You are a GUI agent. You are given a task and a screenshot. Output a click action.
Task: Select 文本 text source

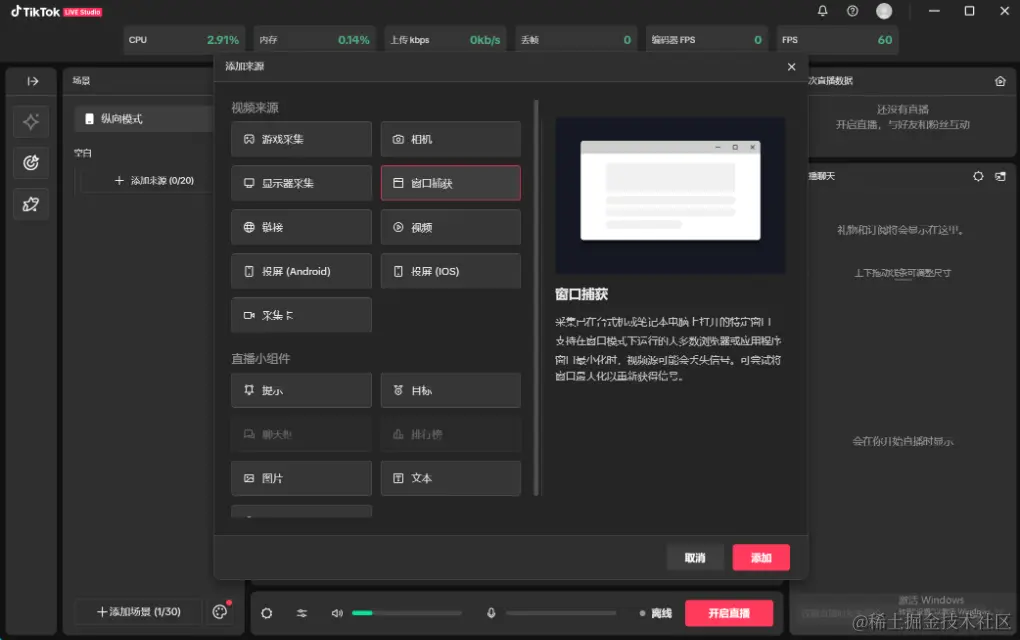pos(450,478)
